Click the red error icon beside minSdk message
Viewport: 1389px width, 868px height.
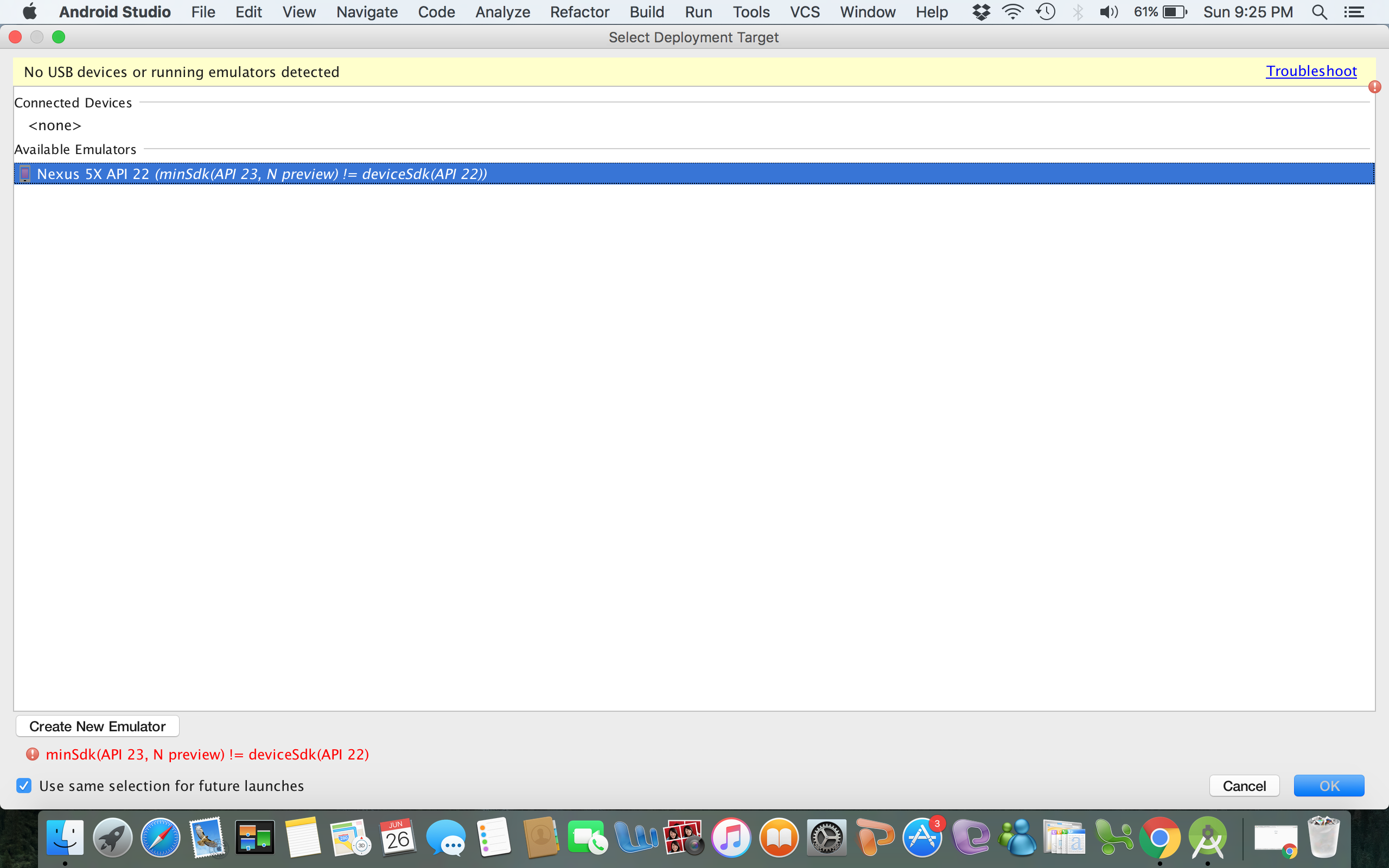click(32, 754)
